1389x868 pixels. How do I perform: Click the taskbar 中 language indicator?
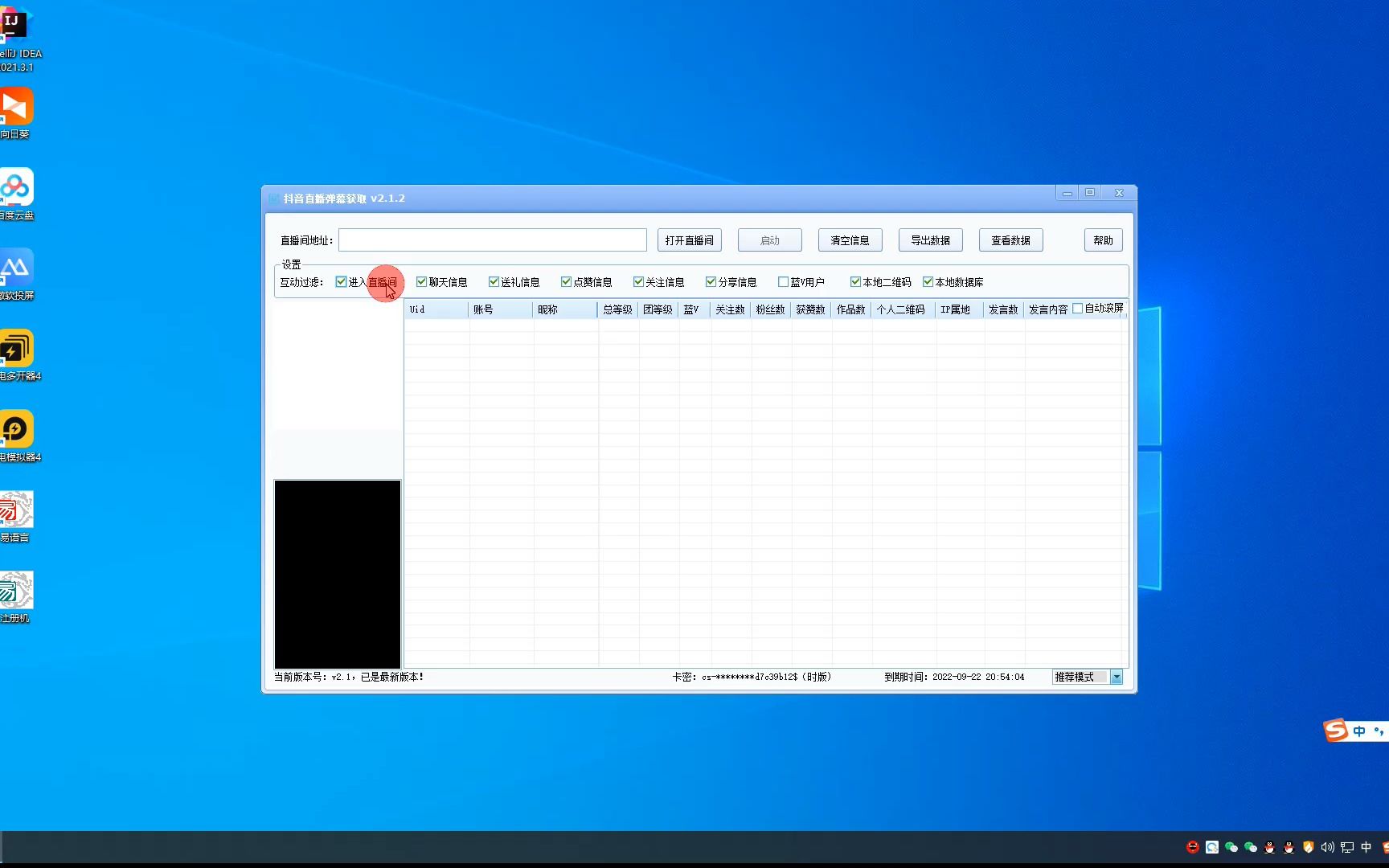tap(1366, 847)
